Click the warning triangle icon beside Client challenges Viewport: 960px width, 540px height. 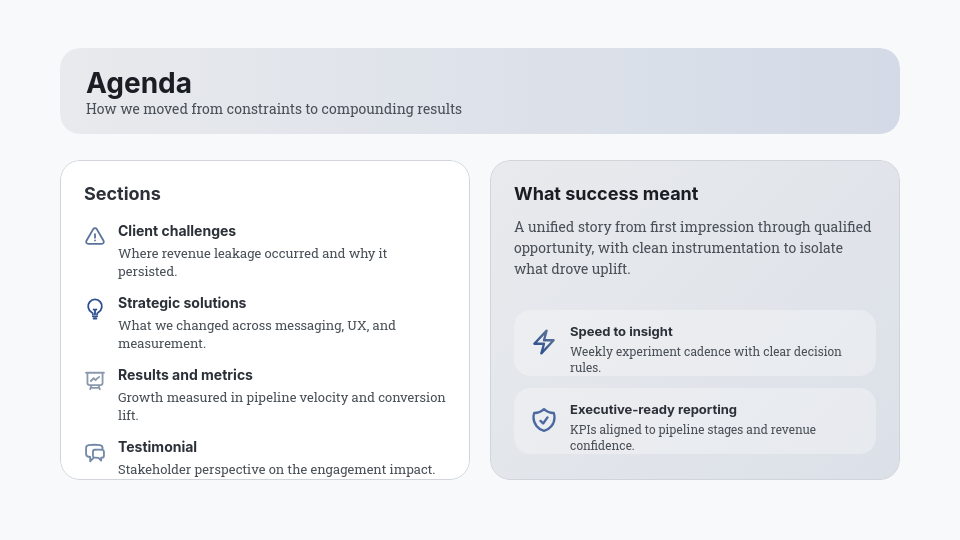[95, 236]
